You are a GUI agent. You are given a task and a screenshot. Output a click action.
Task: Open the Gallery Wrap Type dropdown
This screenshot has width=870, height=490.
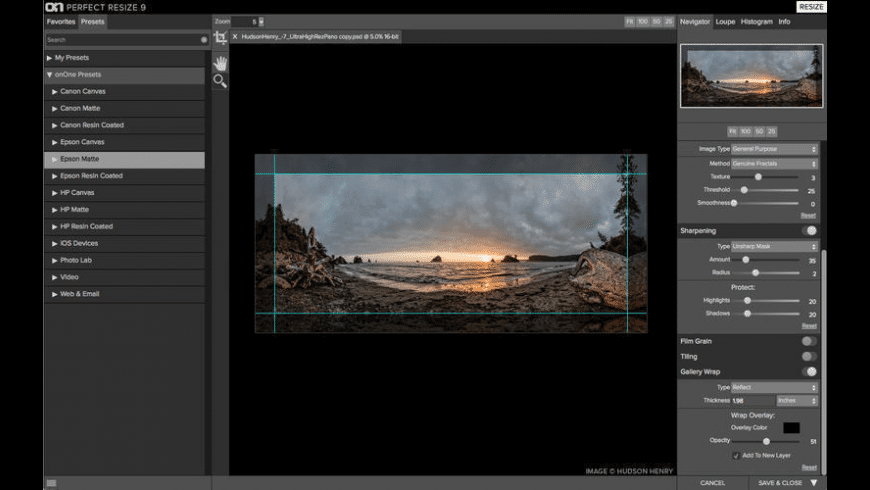click(774, 387)
